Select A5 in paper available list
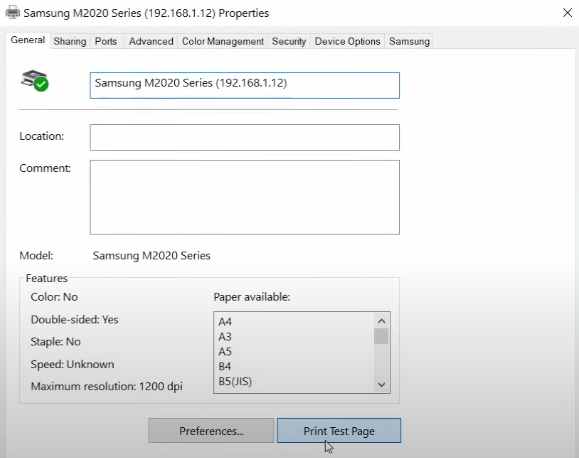This screenshot has width=579, height=458. coord(225,352)
